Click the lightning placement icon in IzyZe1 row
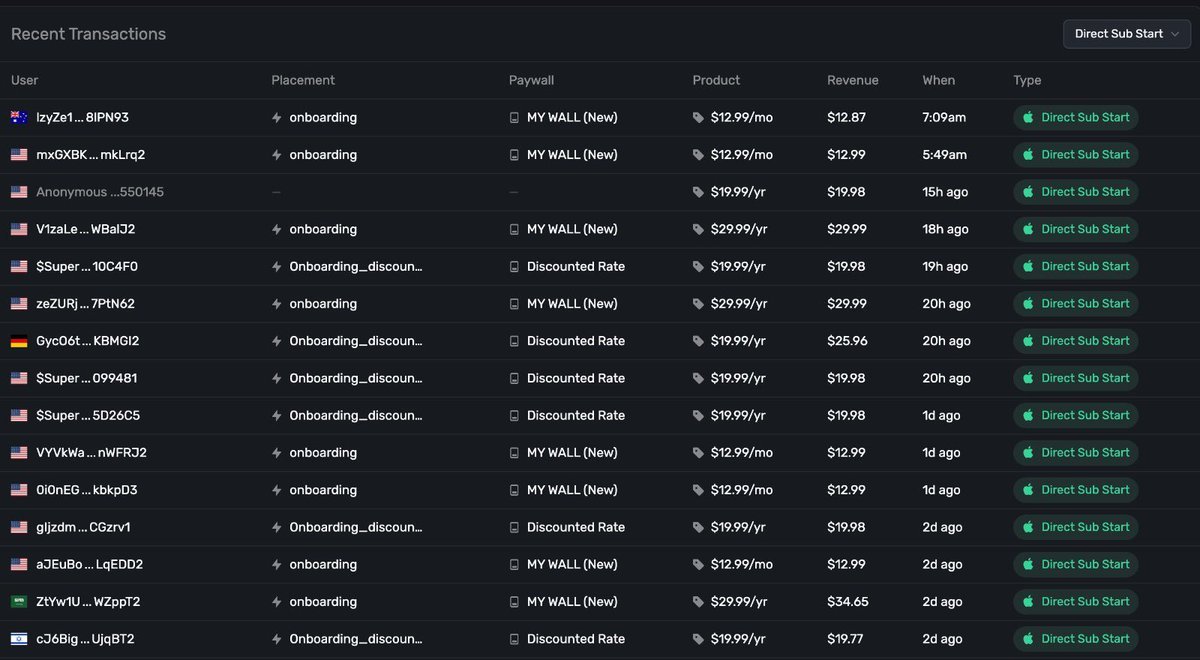 277,117
